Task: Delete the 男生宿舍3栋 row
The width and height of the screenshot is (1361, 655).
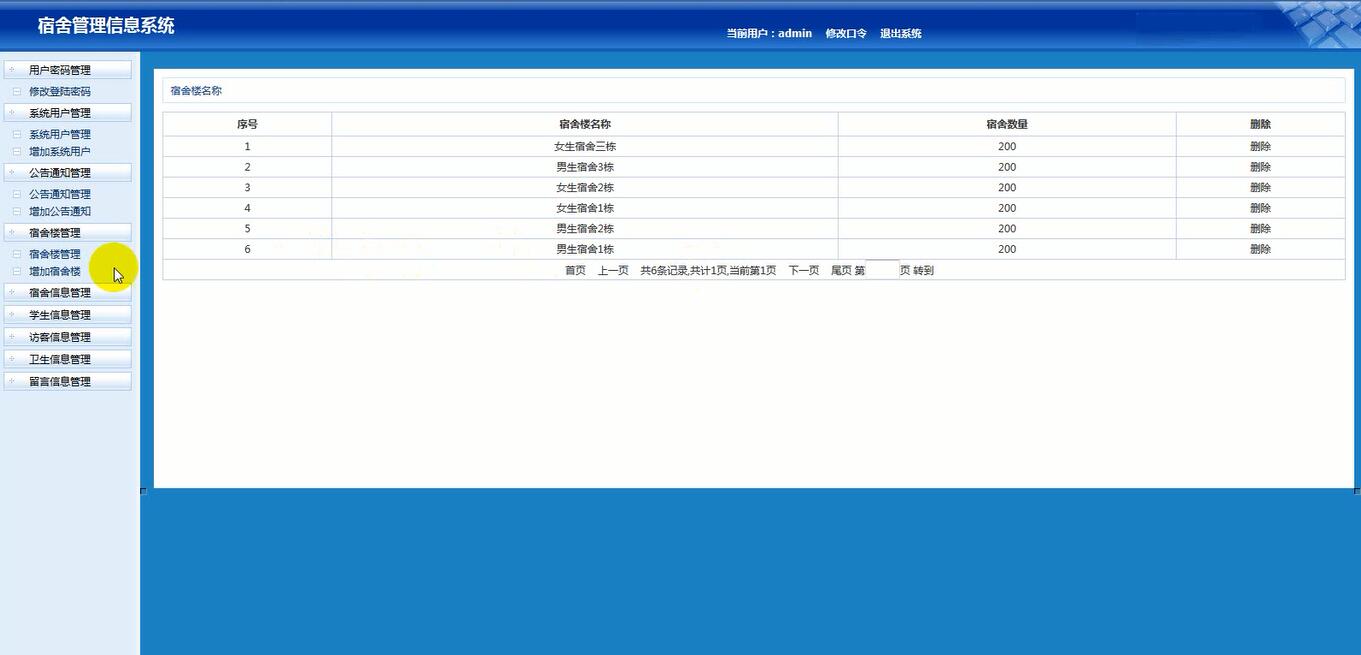Action: point(1260,167)
